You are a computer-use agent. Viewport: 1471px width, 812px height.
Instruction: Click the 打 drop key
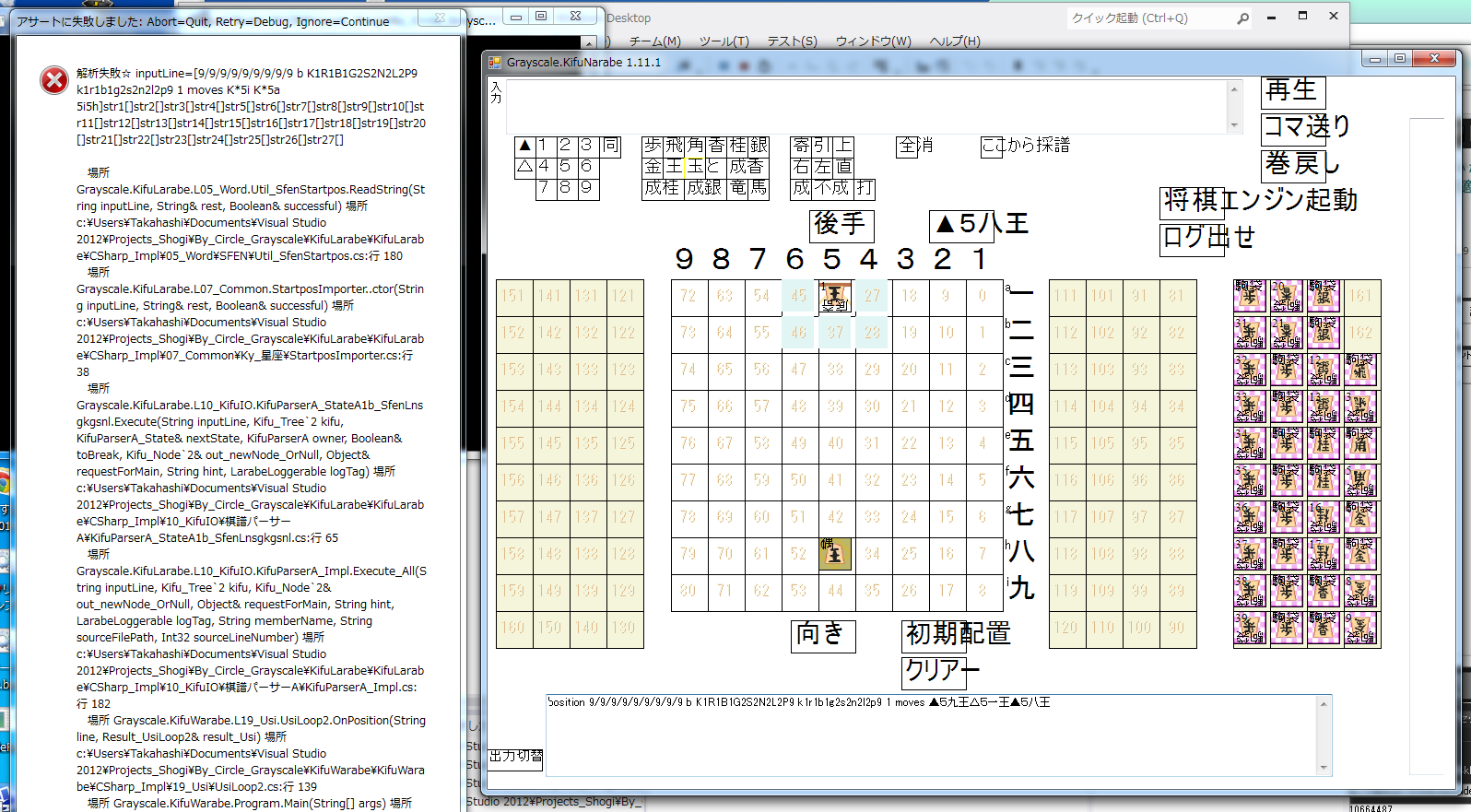click(865, 189)
